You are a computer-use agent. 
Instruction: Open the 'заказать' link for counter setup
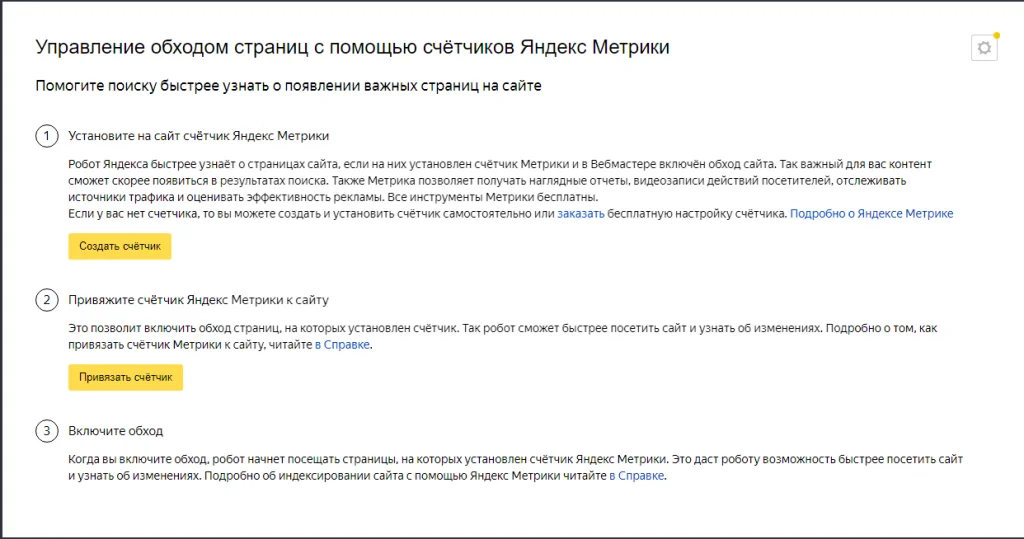[x=580, y=214]
